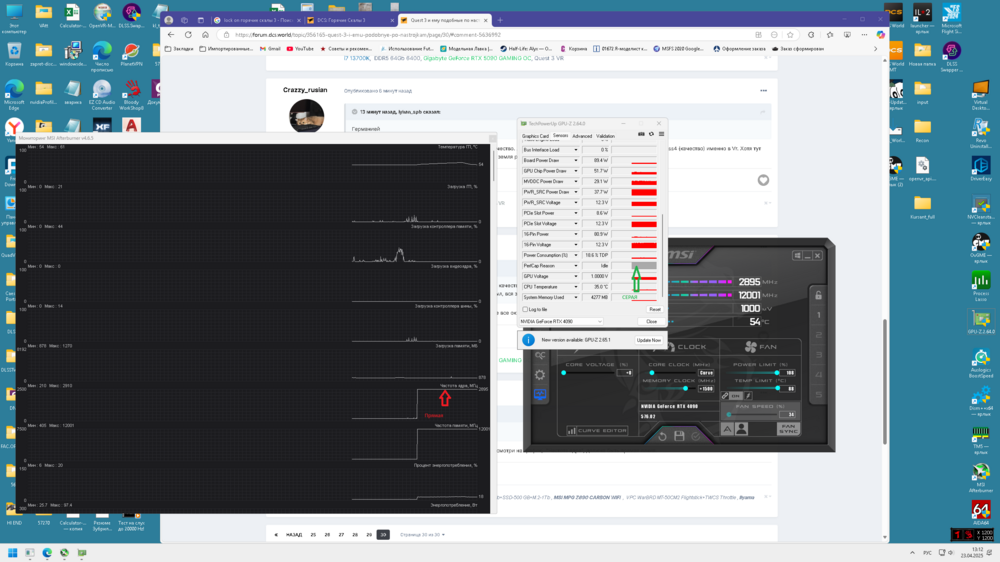Click the Afterburner reset settings icon

click(662, 436)
